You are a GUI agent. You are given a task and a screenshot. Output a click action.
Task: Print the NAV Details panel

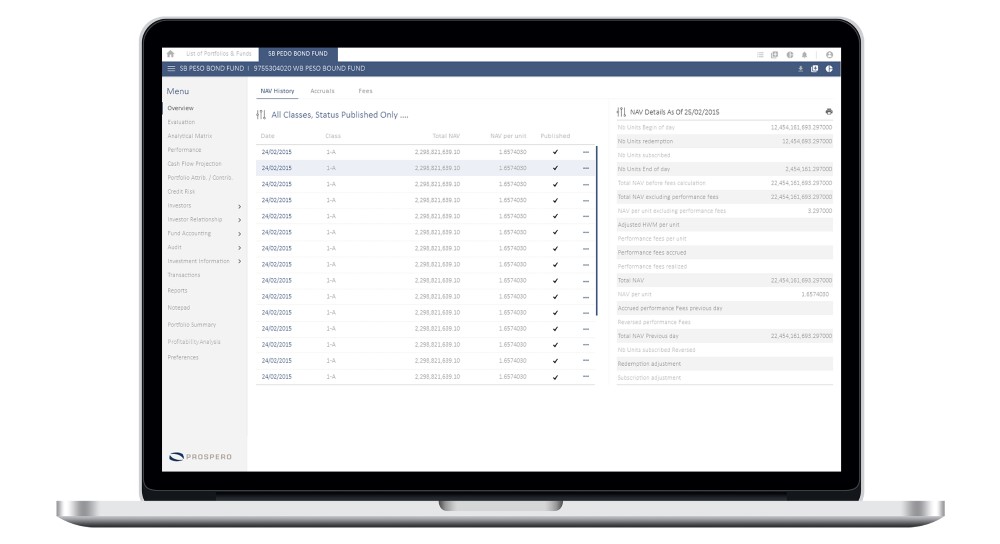click(828, 112)
